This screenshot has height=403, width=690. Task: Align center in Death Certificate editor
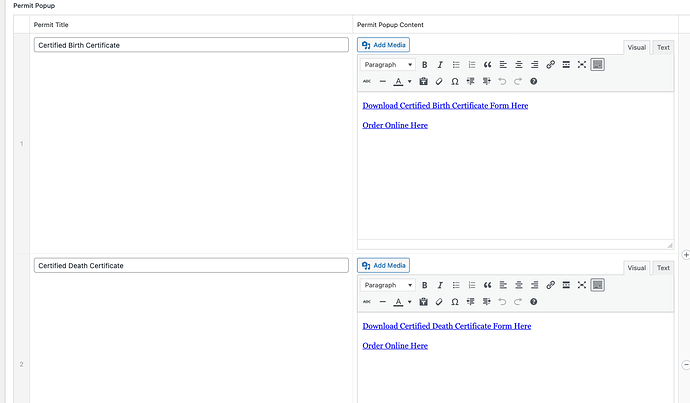tap(519, 285)
